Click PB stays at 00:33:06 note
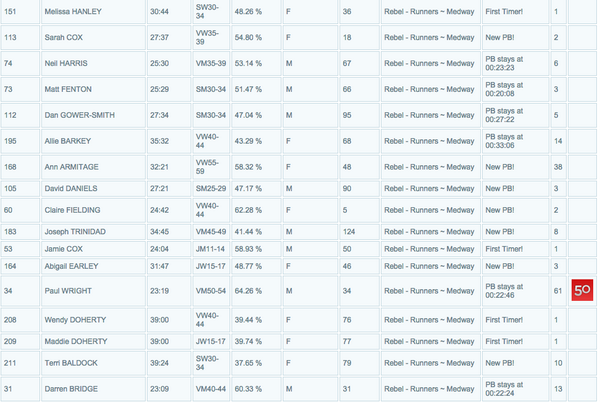Image resolution: width=600 pixels, height=402 pixels. (504, 141)
